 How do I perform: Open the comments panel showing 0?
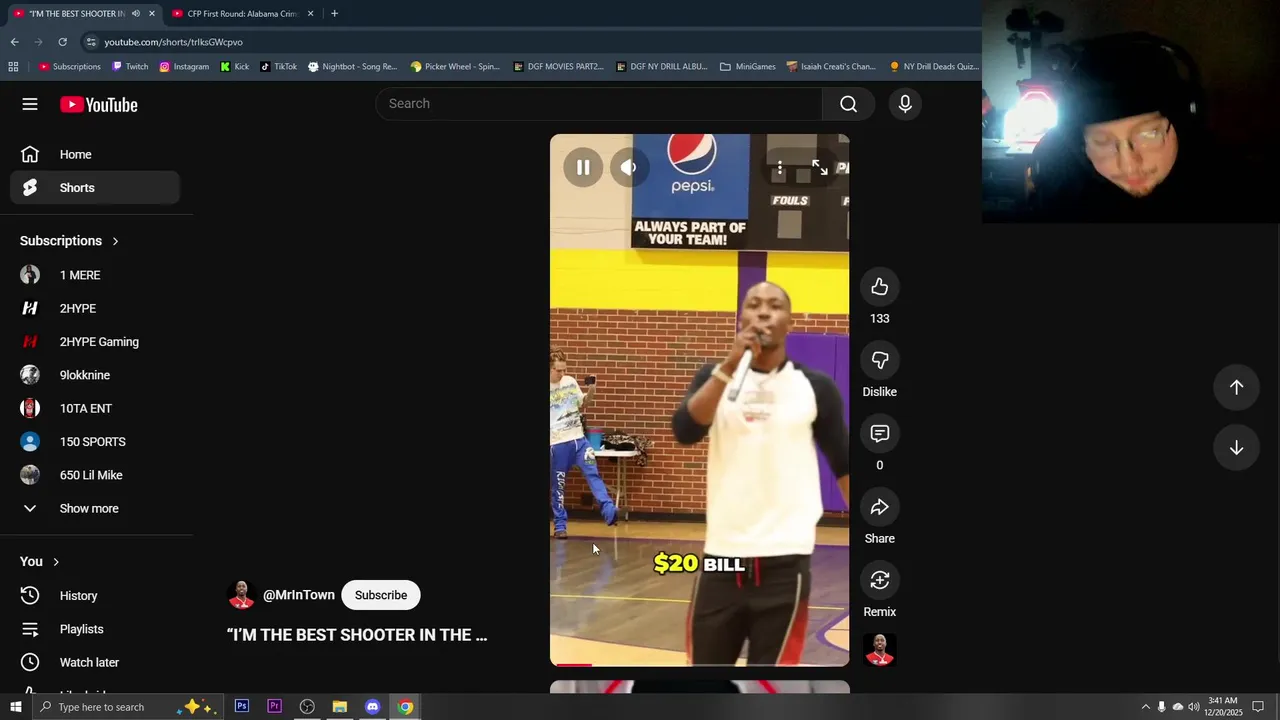[880, 433]
